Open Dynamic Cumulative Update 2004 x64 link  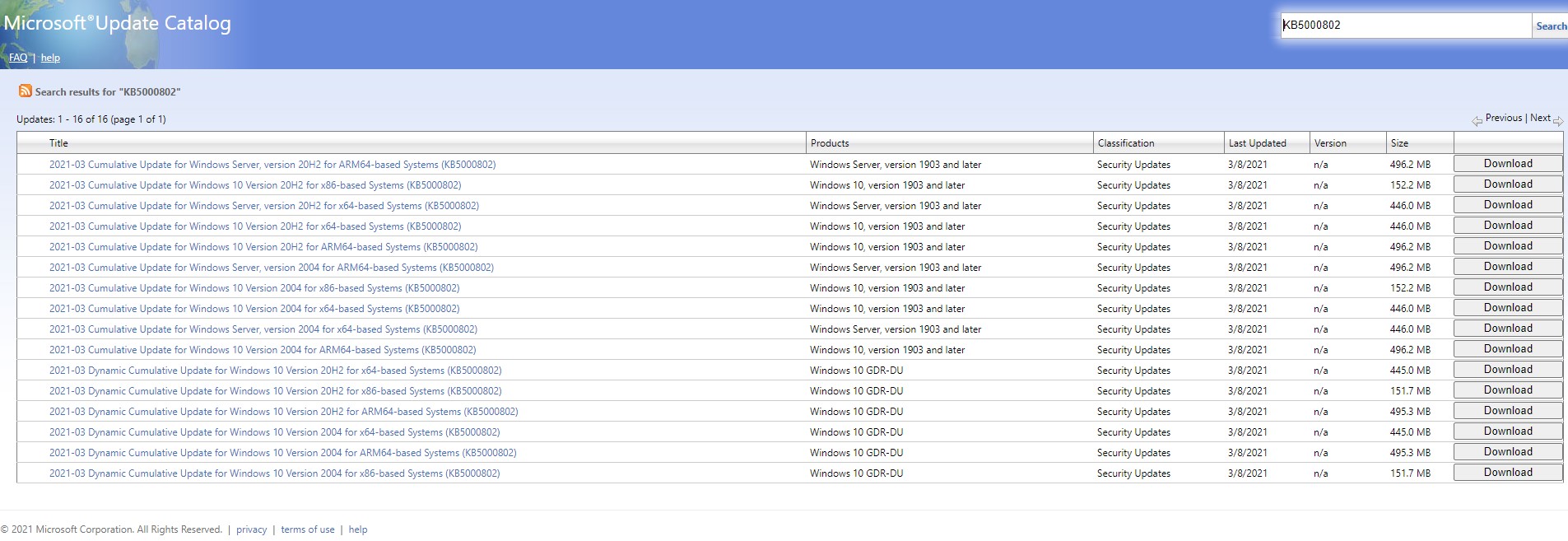click(275, 432)
